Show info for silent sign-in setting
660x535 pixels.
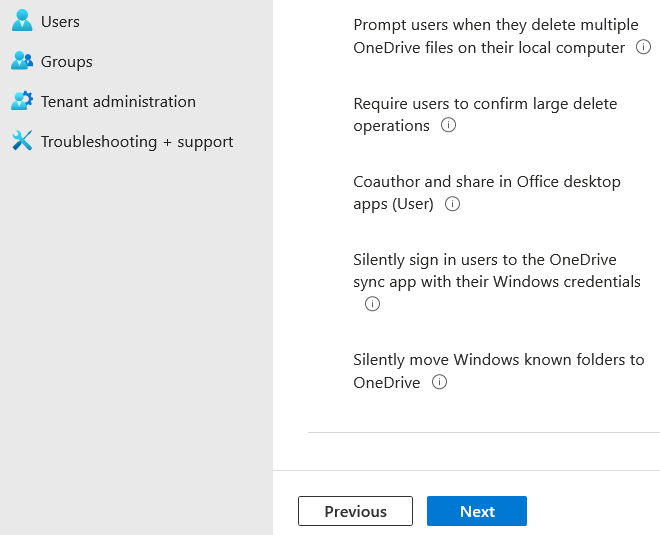373,304
